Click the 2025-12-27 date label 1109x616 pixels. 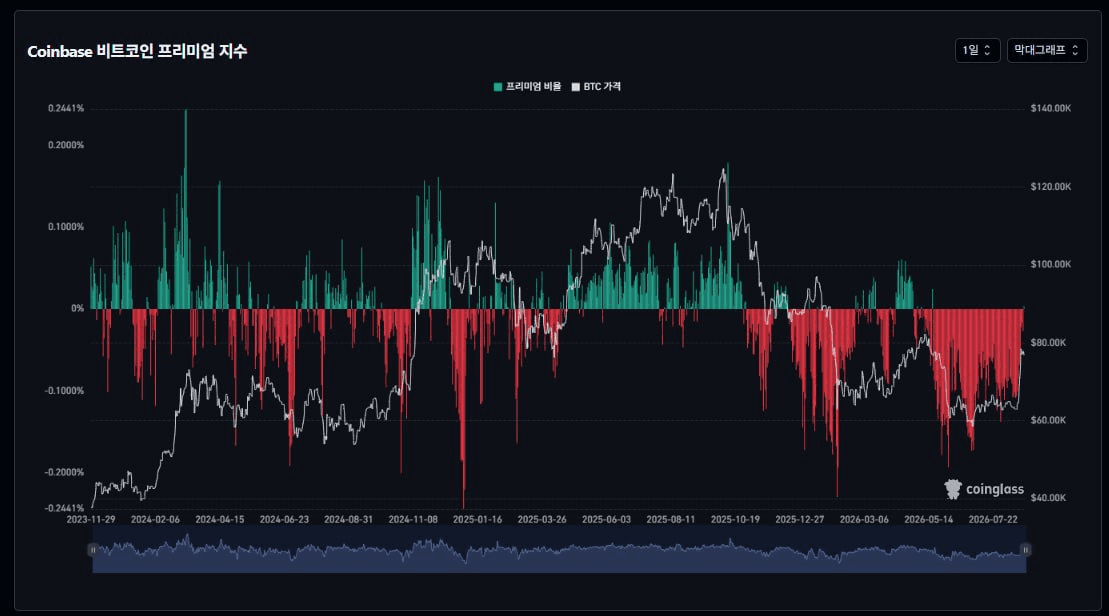click(x=799, y=519)
